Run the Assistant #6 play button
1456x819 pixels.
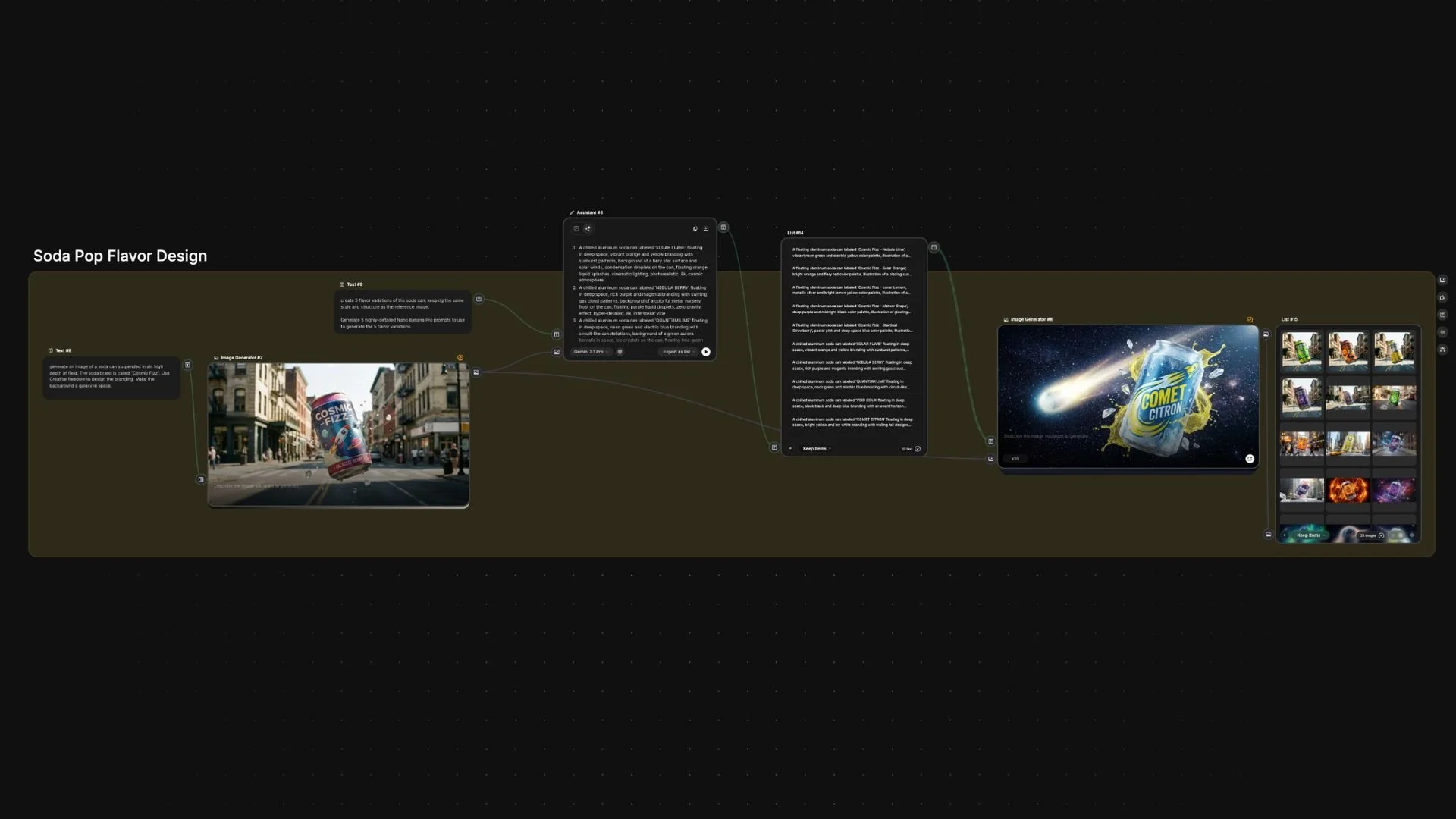pos(706,352)
